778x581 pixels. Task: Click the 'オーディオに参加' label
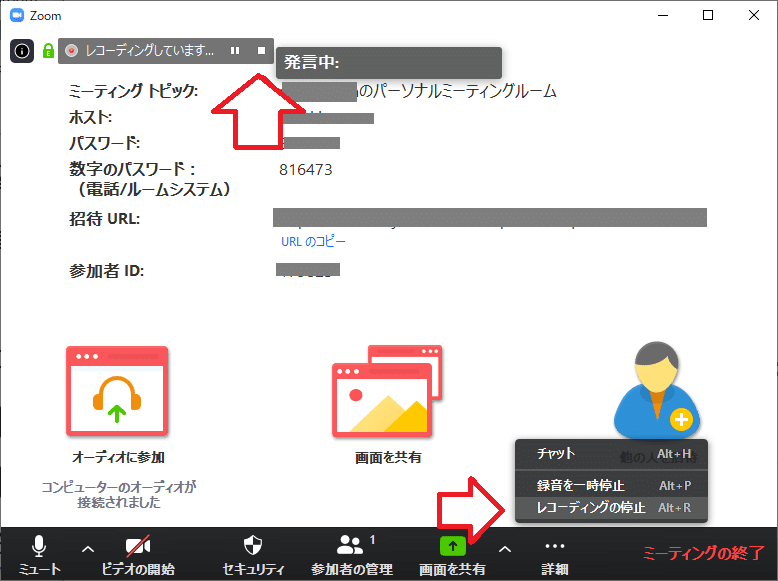pos(118,457)
